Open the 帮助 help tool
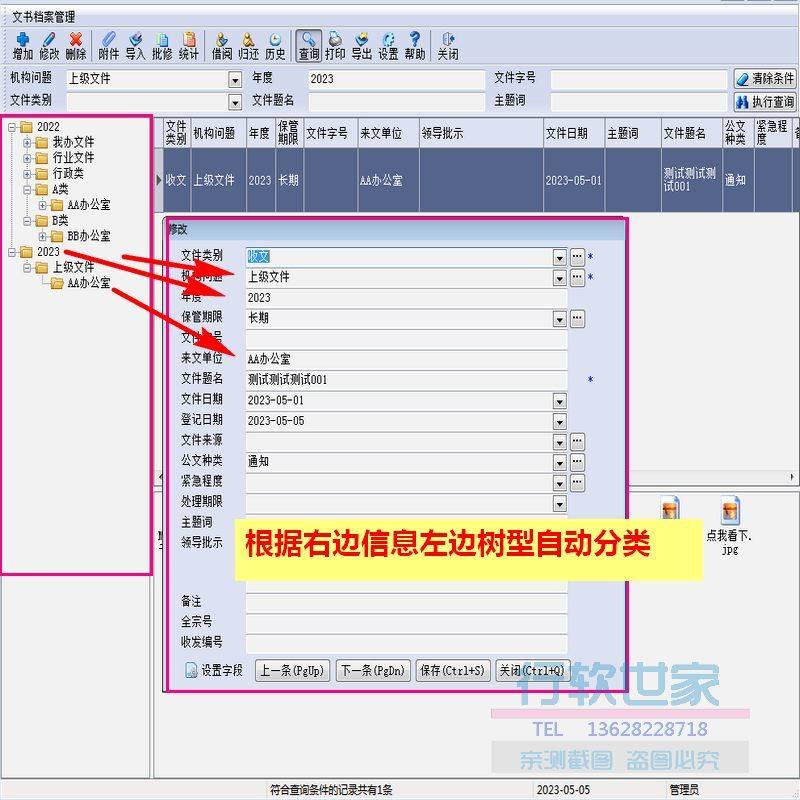 coord(415,46)
